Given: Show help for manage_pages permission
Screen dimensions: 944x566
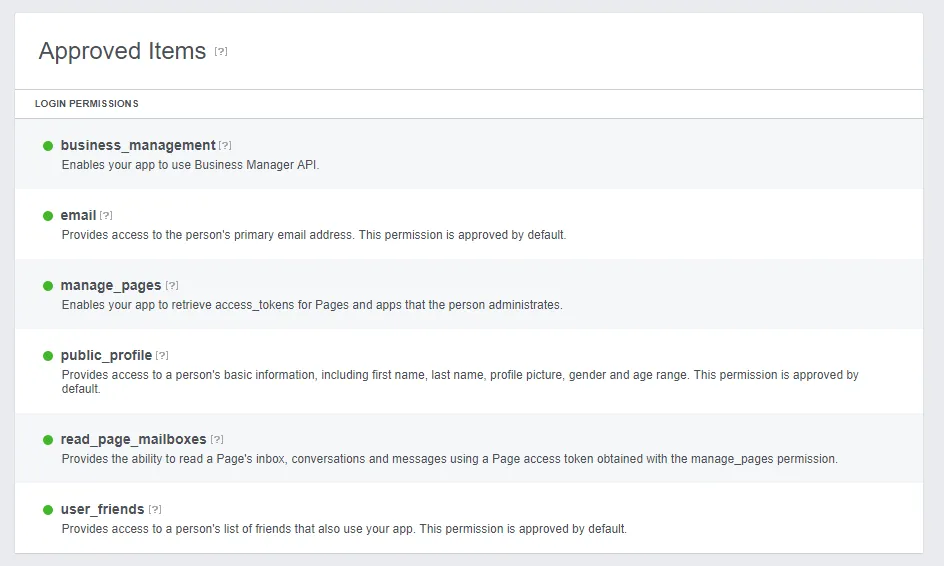Looking at the screenshot, I should (x=172, y=285).
